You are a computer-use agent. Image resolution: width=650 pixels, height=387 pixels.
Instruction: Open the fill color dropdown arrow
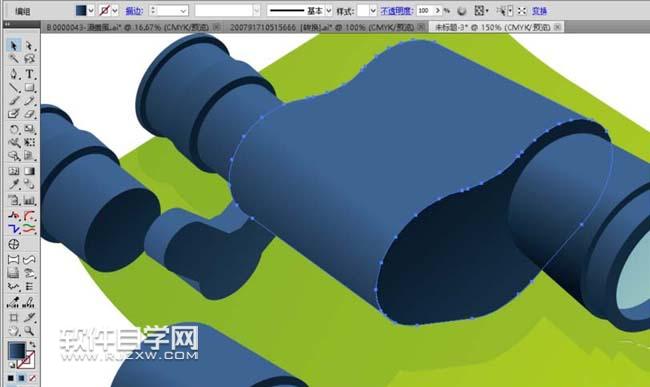pos(90,10)
